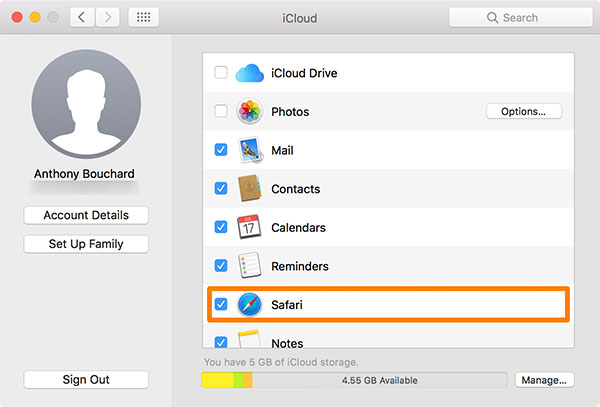This screenshot has height=407, width=600.
Task: Click the account profile picture
Action: (x=86, y=104)
